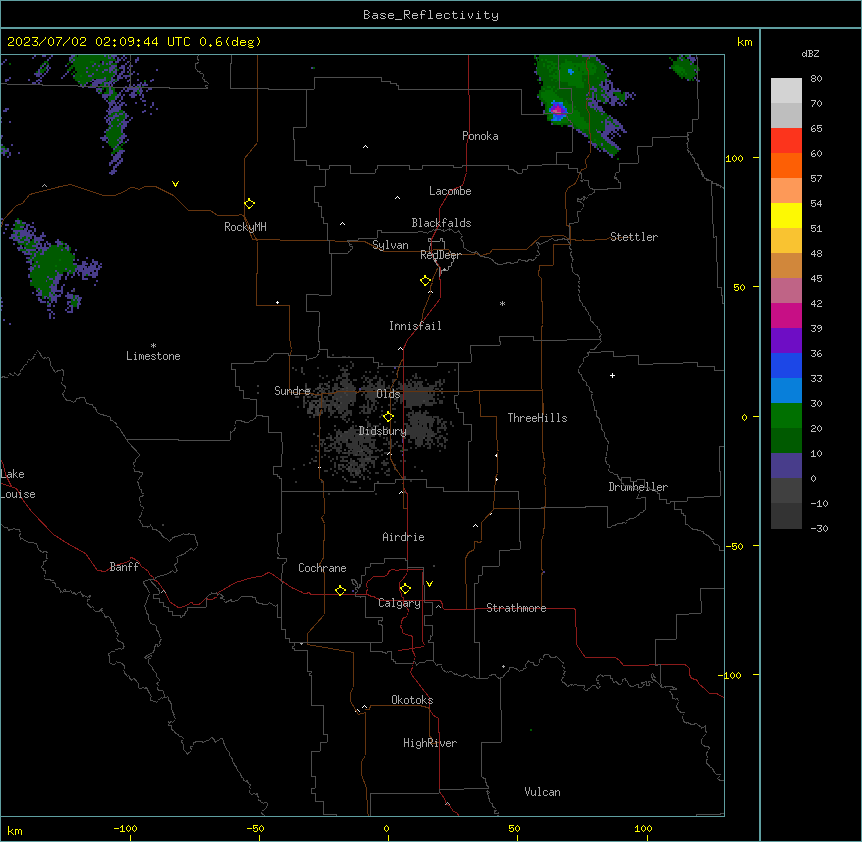Click the Blackfalds town label

tap(441, 223)
